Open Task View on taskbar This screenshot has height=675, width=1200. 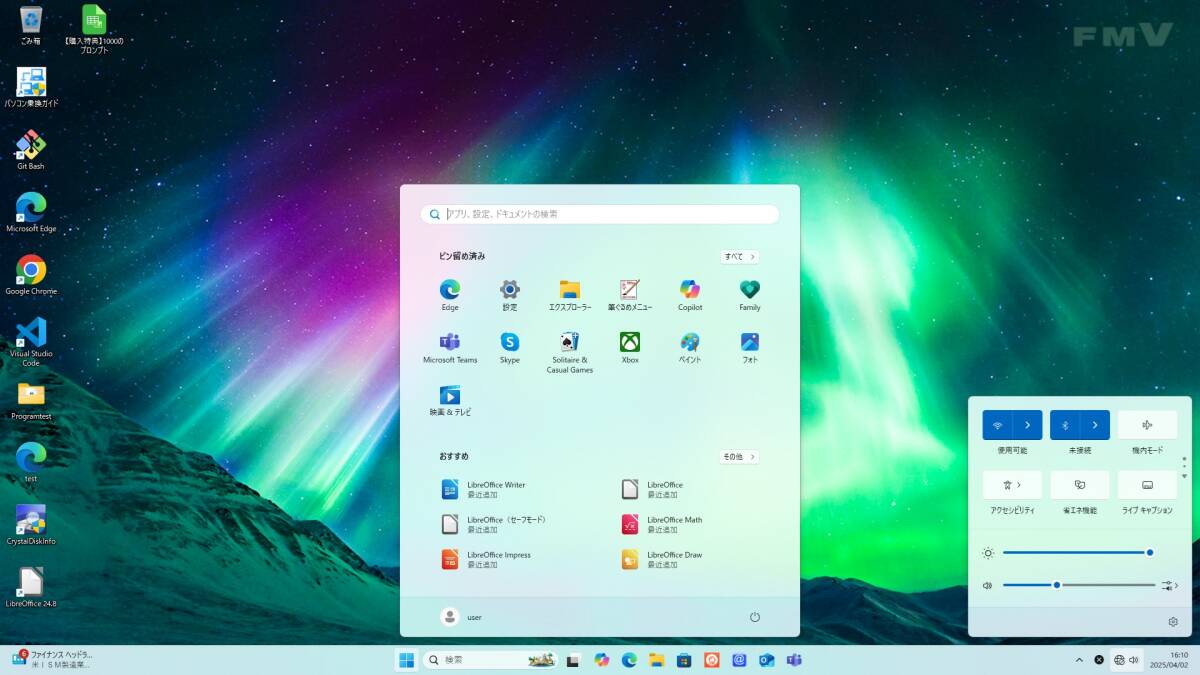click(573, 660)
